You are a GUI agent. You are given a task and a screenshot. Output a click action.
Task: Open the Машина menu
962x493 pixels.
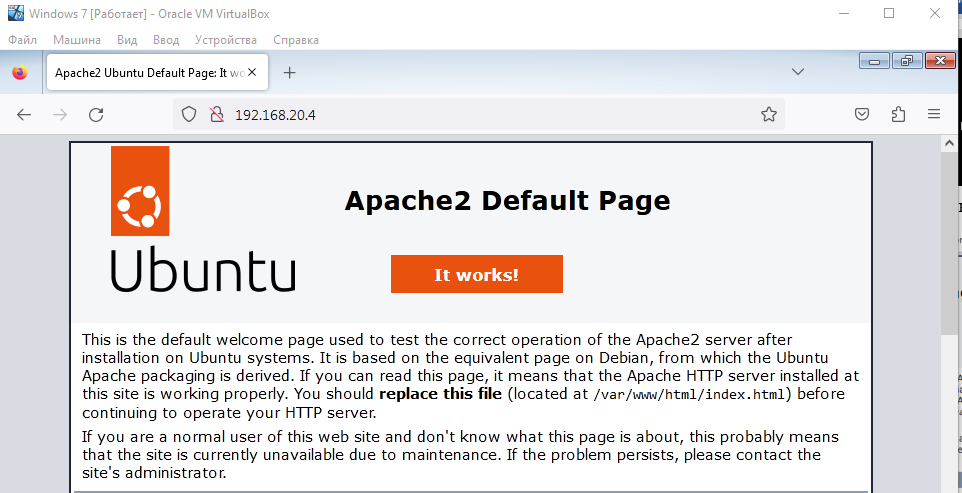coord(77,40)
